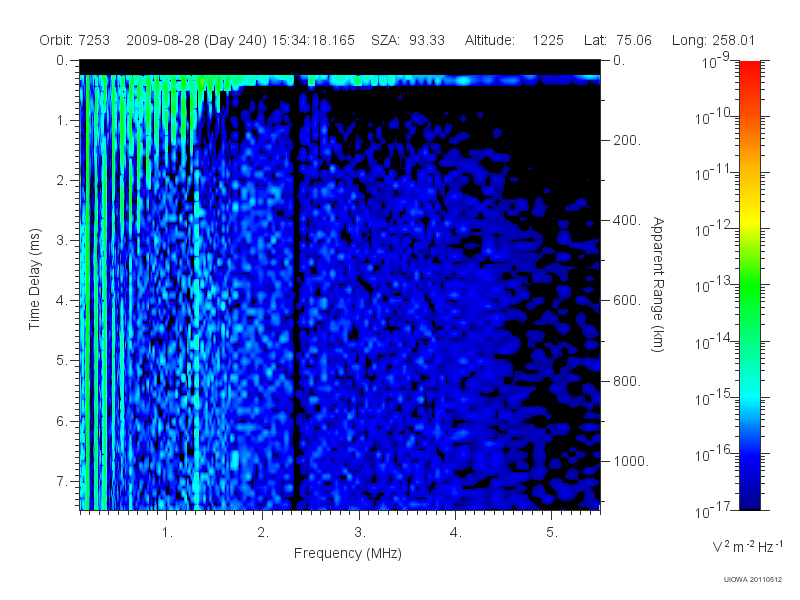800x600 pixels.
Task: Click the dark blue bottom of color bar
Action: click(x=749, y=497)
